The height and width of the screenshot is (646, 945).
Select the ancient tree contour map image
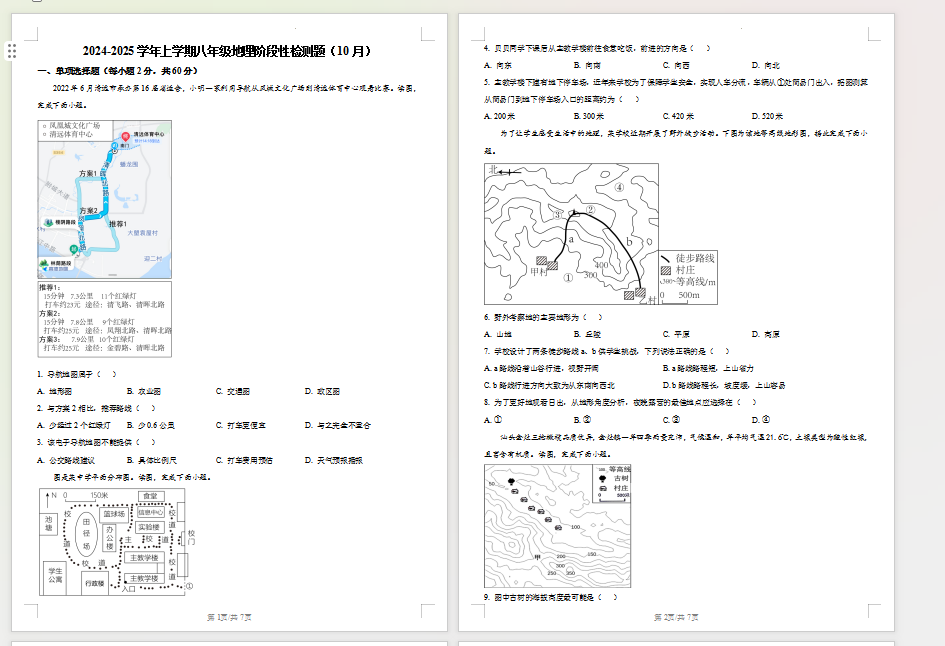tap(557, 525)
